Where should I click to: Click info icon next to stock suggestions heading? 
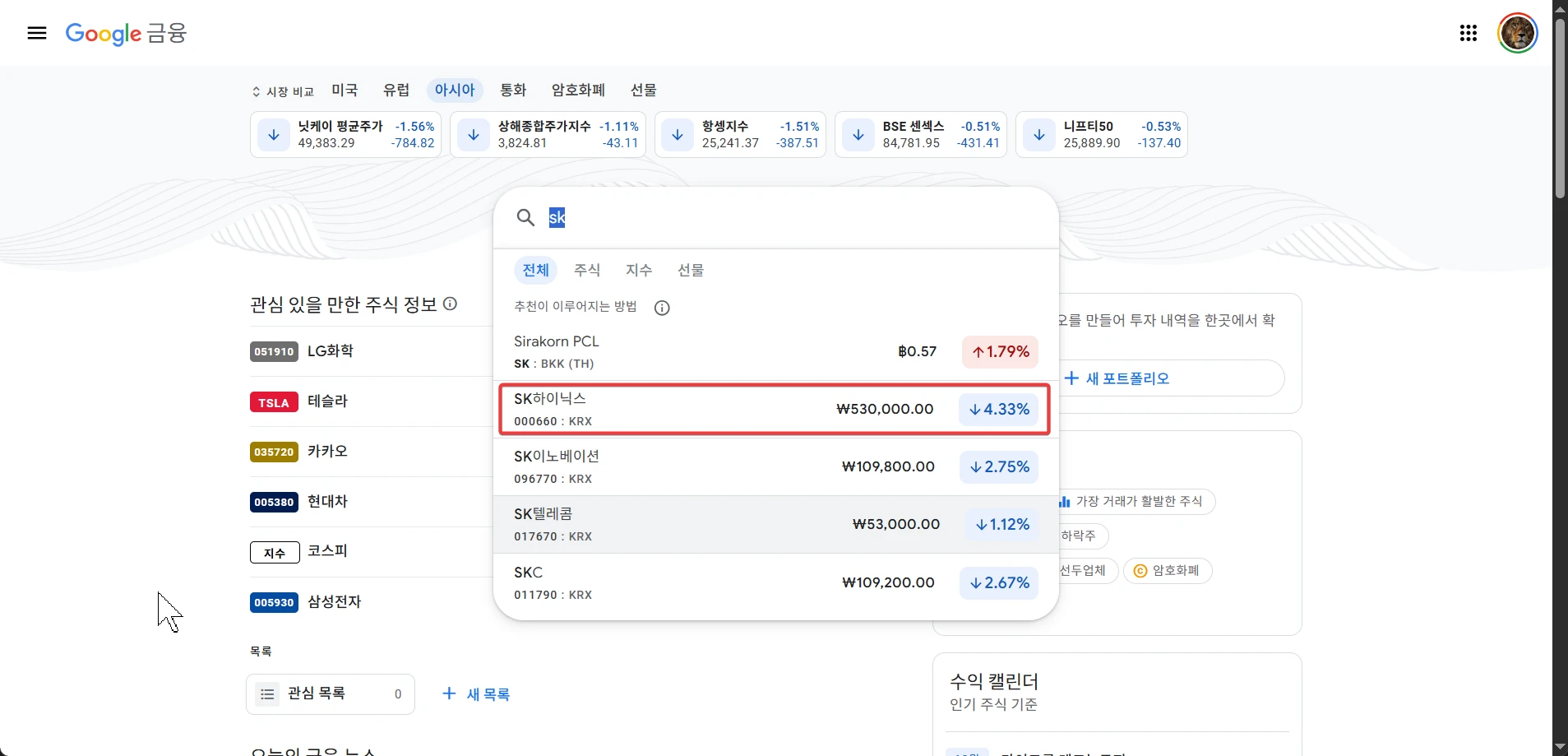(x=450, y=304)
